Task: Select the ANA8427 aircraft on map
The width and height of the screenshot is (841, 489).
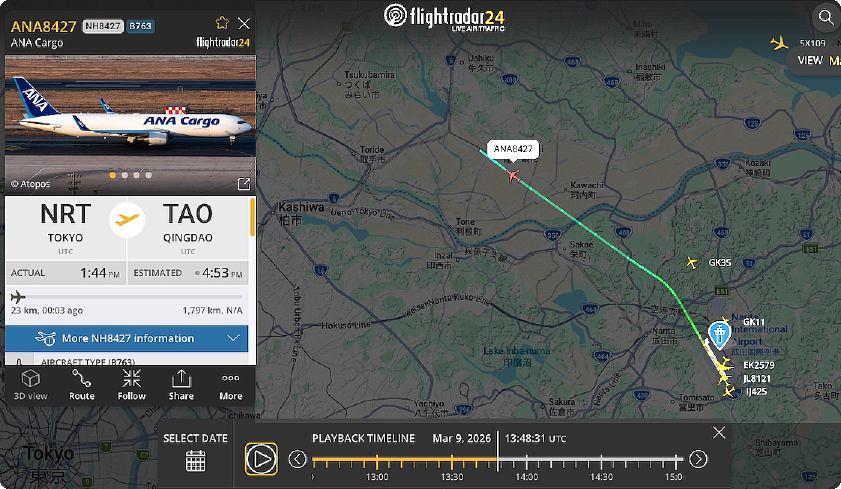Action: pyautogui.click(x=513, y=175)
